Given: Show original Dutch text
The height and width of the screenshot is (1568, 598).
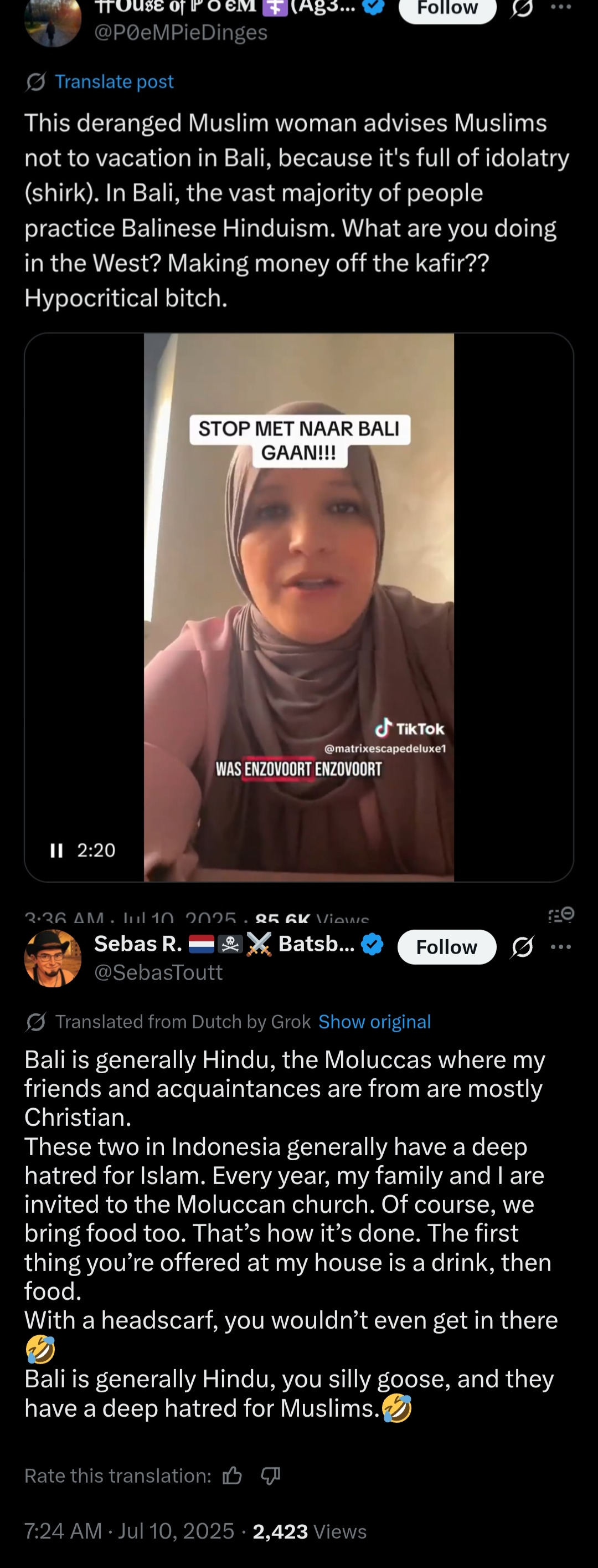Looking at the screenshot, I should [x=375, y=1021].
